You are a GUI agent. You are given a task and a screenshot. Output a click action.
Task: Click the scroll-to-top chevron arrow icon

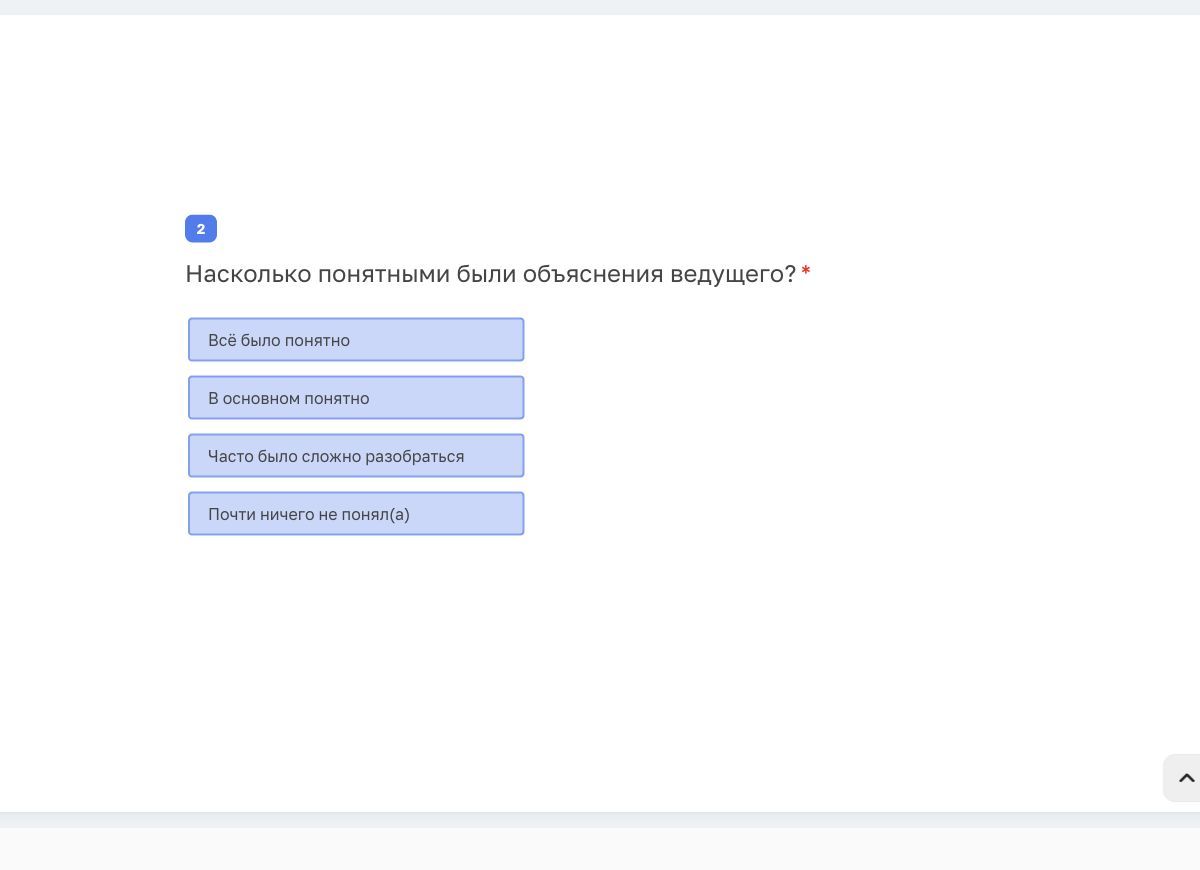click(1186, 778)
